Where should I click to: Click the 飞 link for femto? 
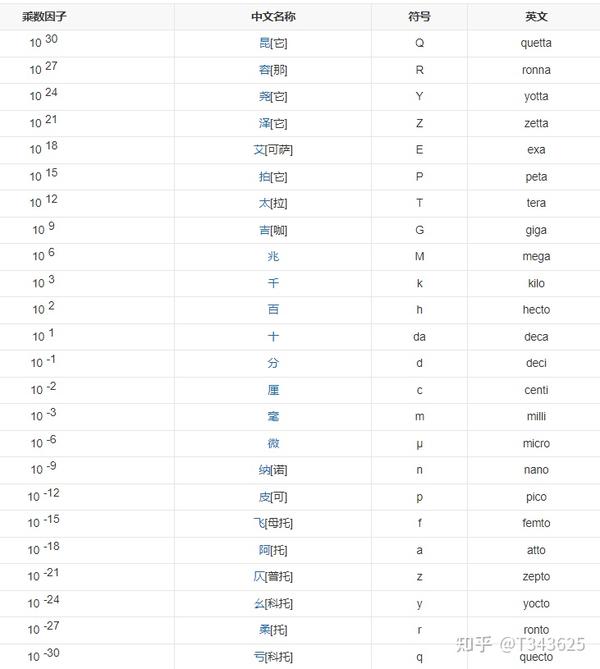pos(259,524)
